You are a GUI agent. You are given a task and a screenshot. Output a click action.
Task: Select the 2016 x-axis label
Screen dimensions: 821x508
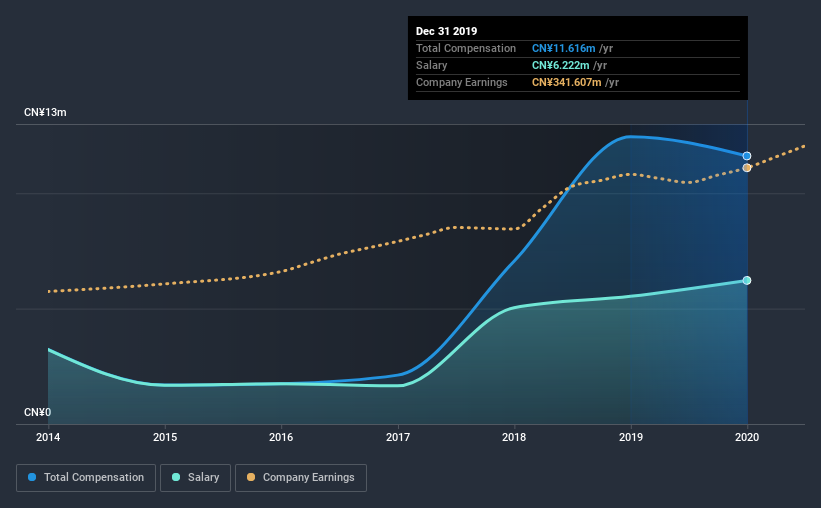click(x=281, y=437)
